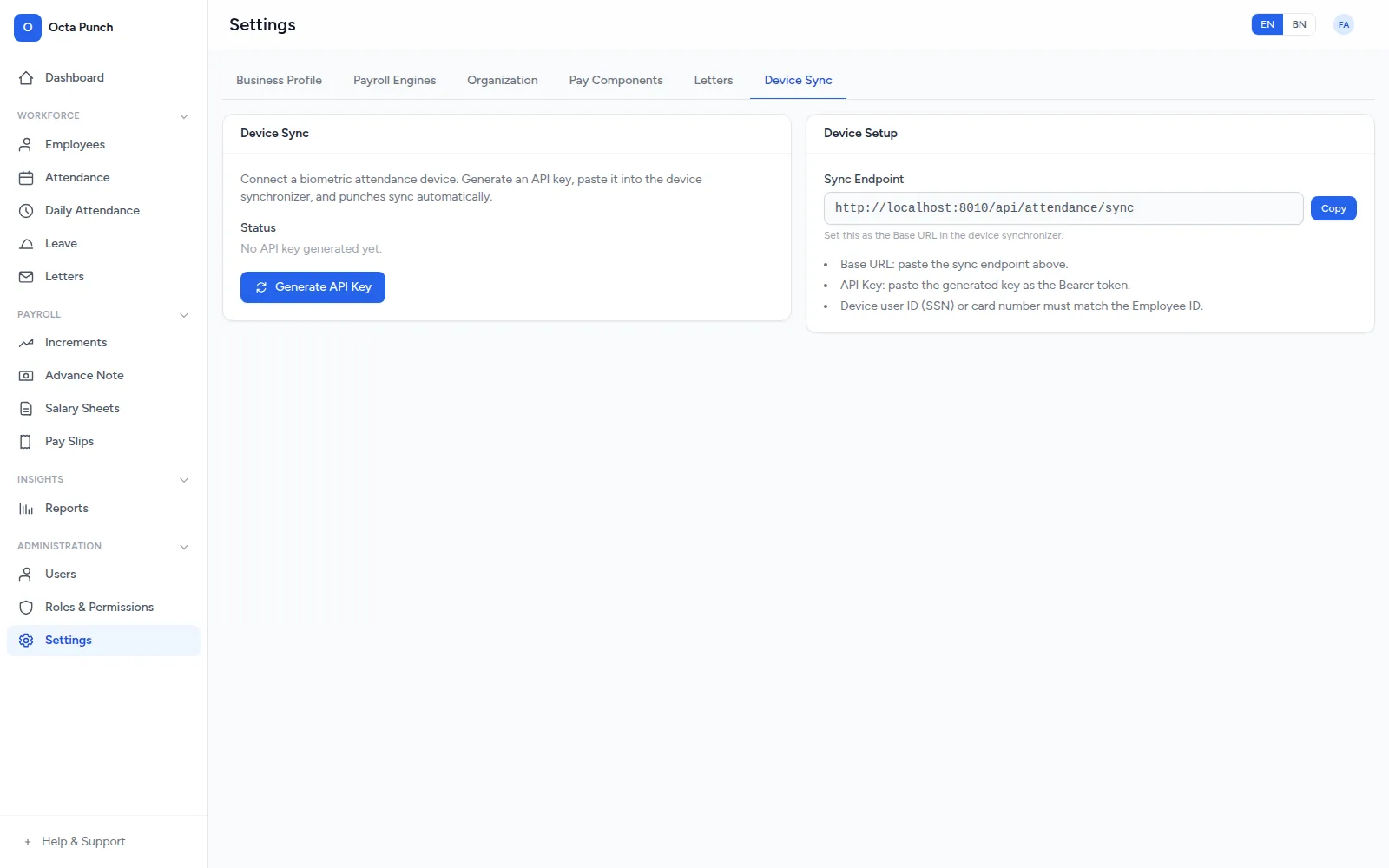1389x868 pixels.
Task: Click the Employees person icon
Action: coord(26,145)
